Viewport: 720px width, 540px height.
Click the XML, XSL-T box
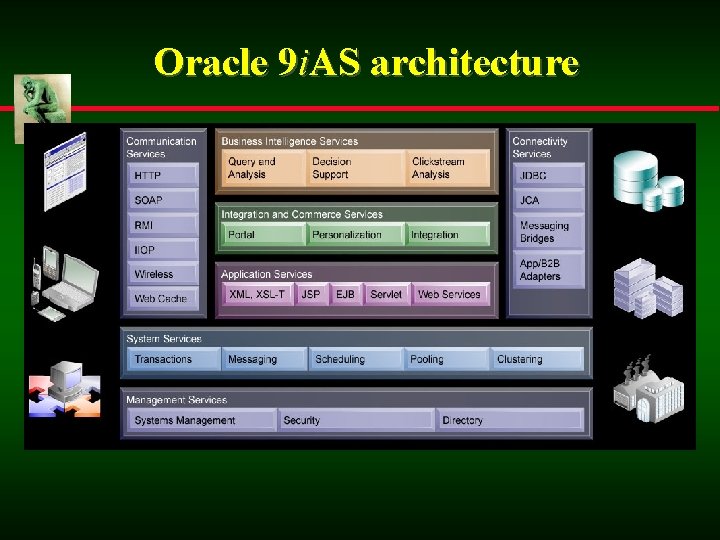pos(258,294)
